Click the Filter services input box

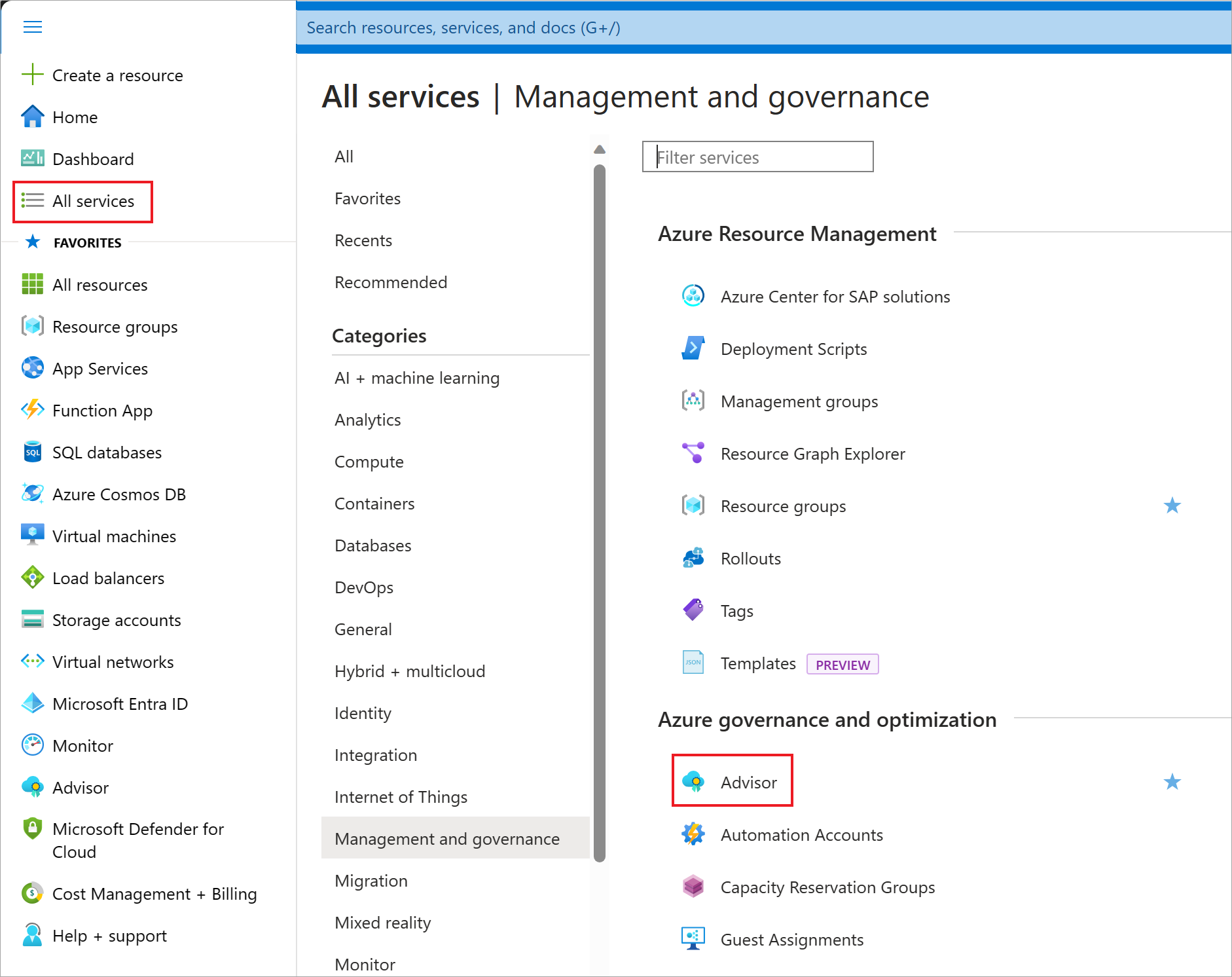[x=757, y=157]
